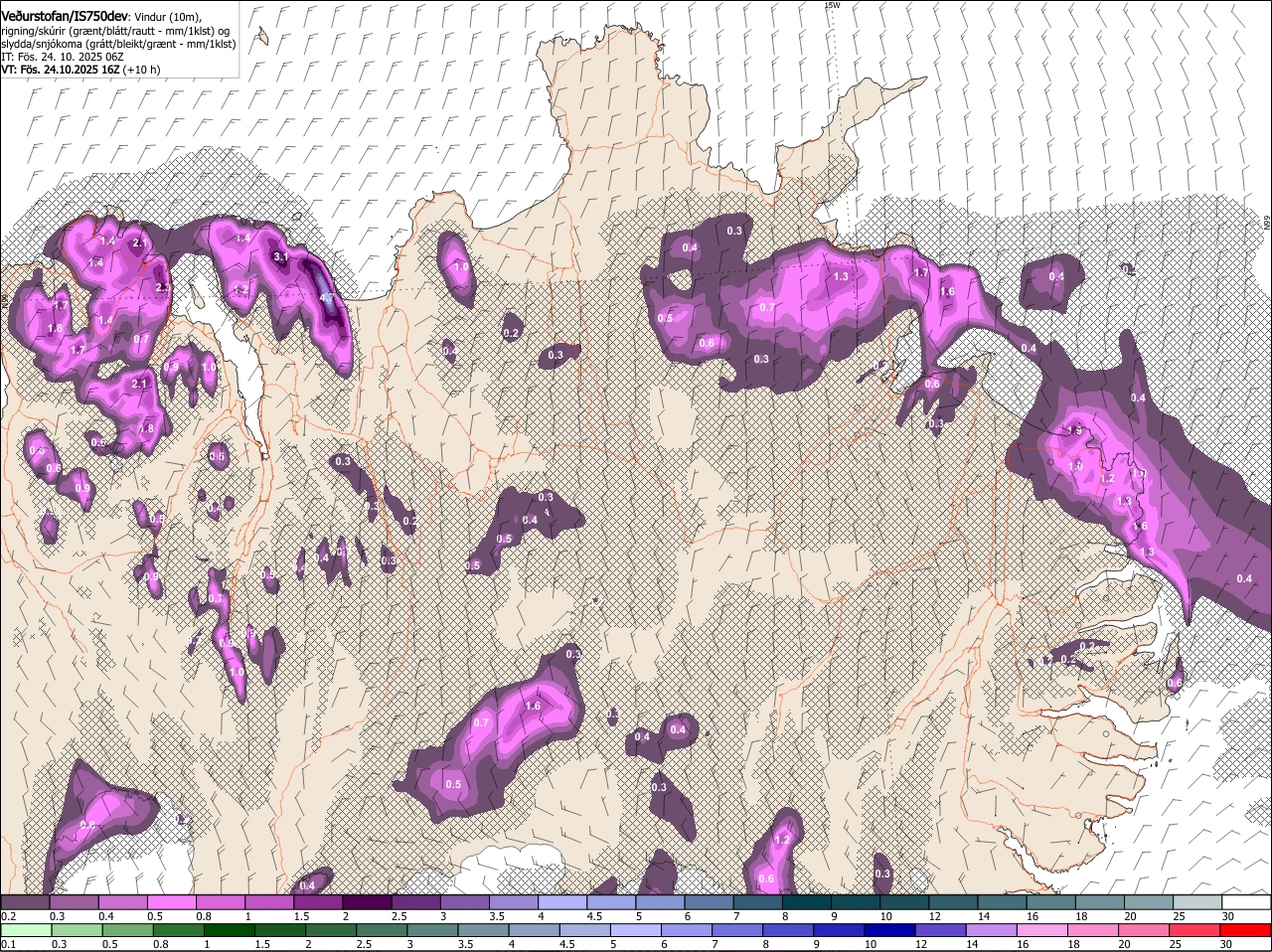Click the 3.1 precipitation value on the map

(280, 256)
